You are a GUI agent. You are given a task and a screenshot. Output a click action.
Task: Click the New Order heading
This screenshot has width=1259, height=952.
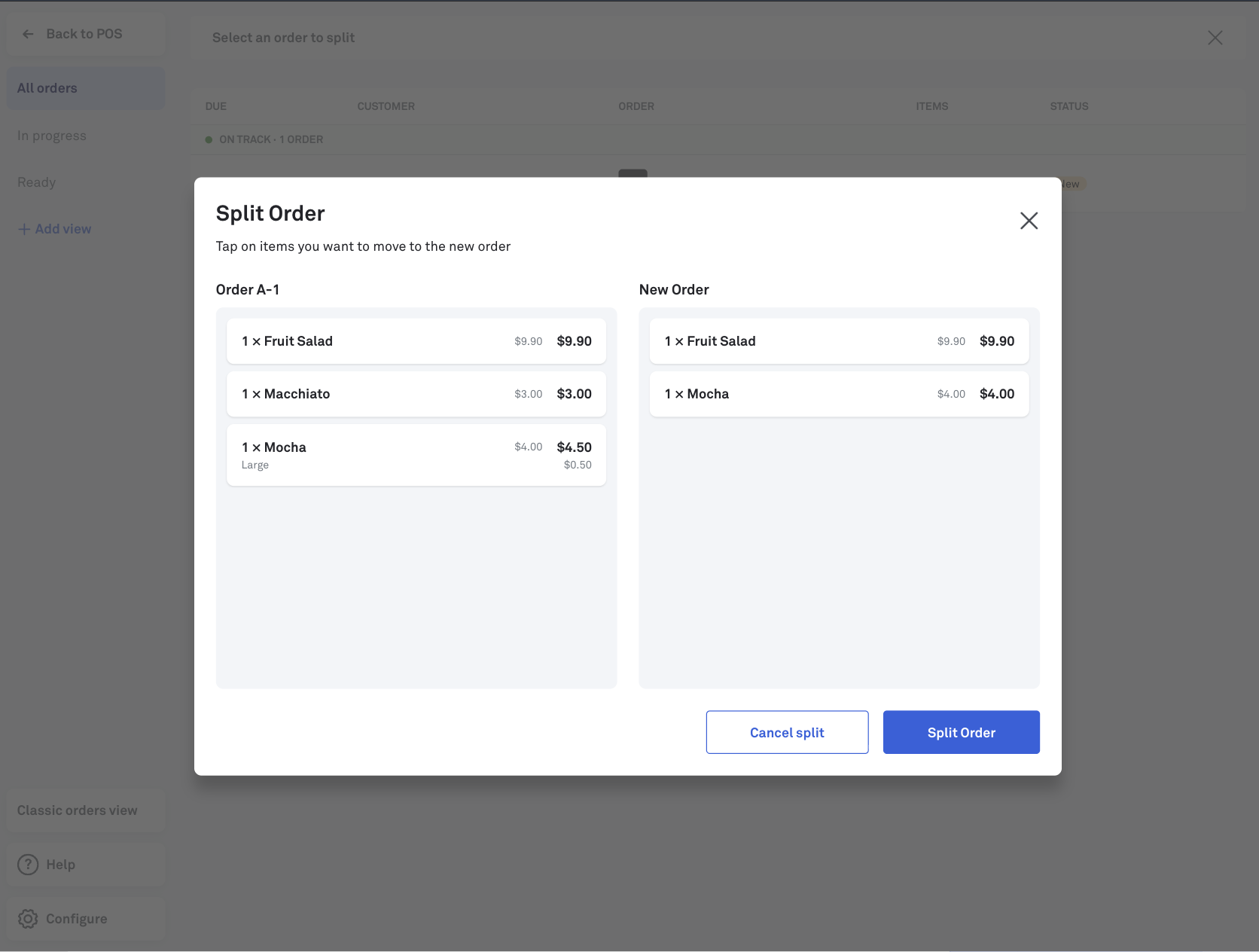674,290
